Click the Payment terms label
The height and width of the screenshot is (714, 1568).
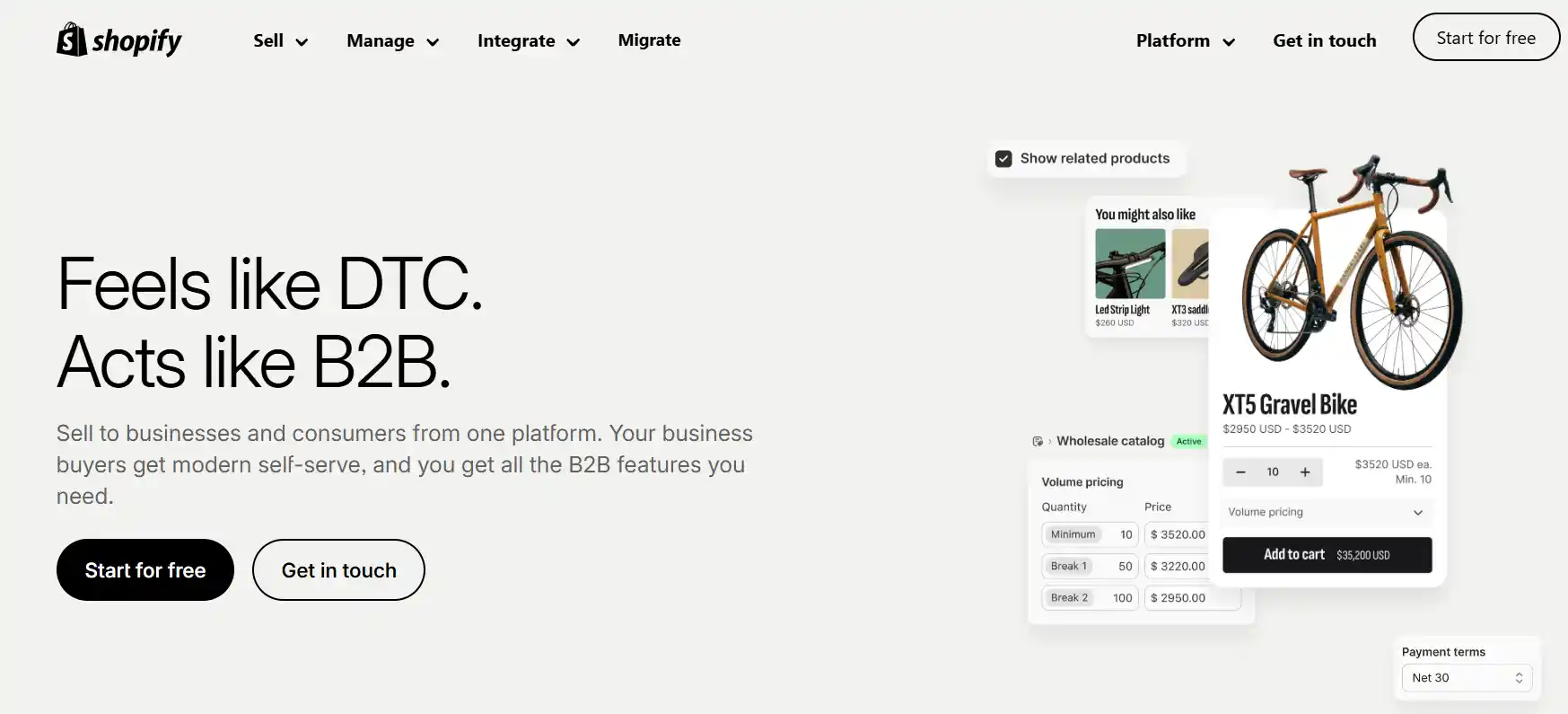[x=1443, y=652]
